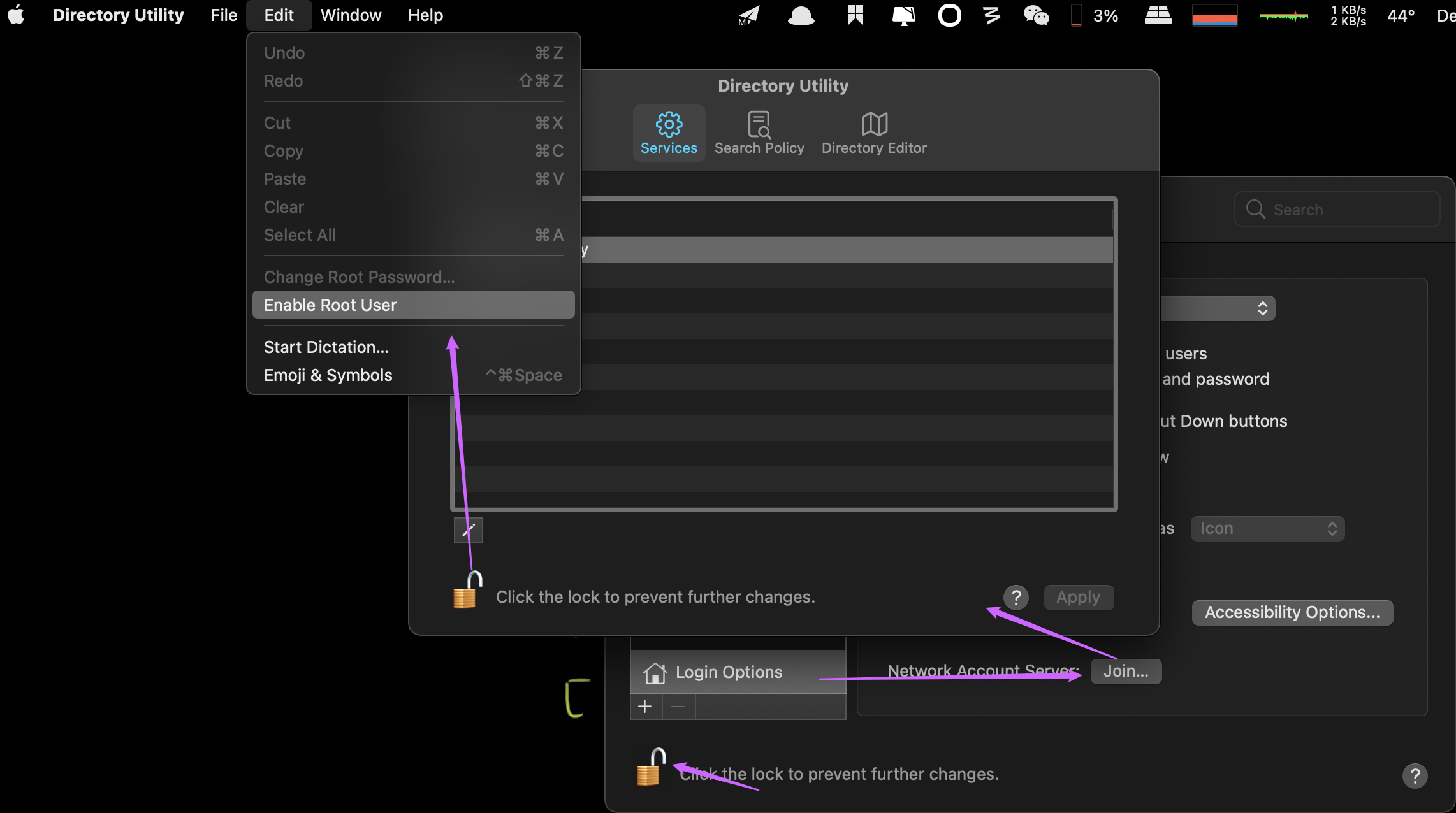Open the Search Policy panel
1456x813 pixels.
point(759,130)
